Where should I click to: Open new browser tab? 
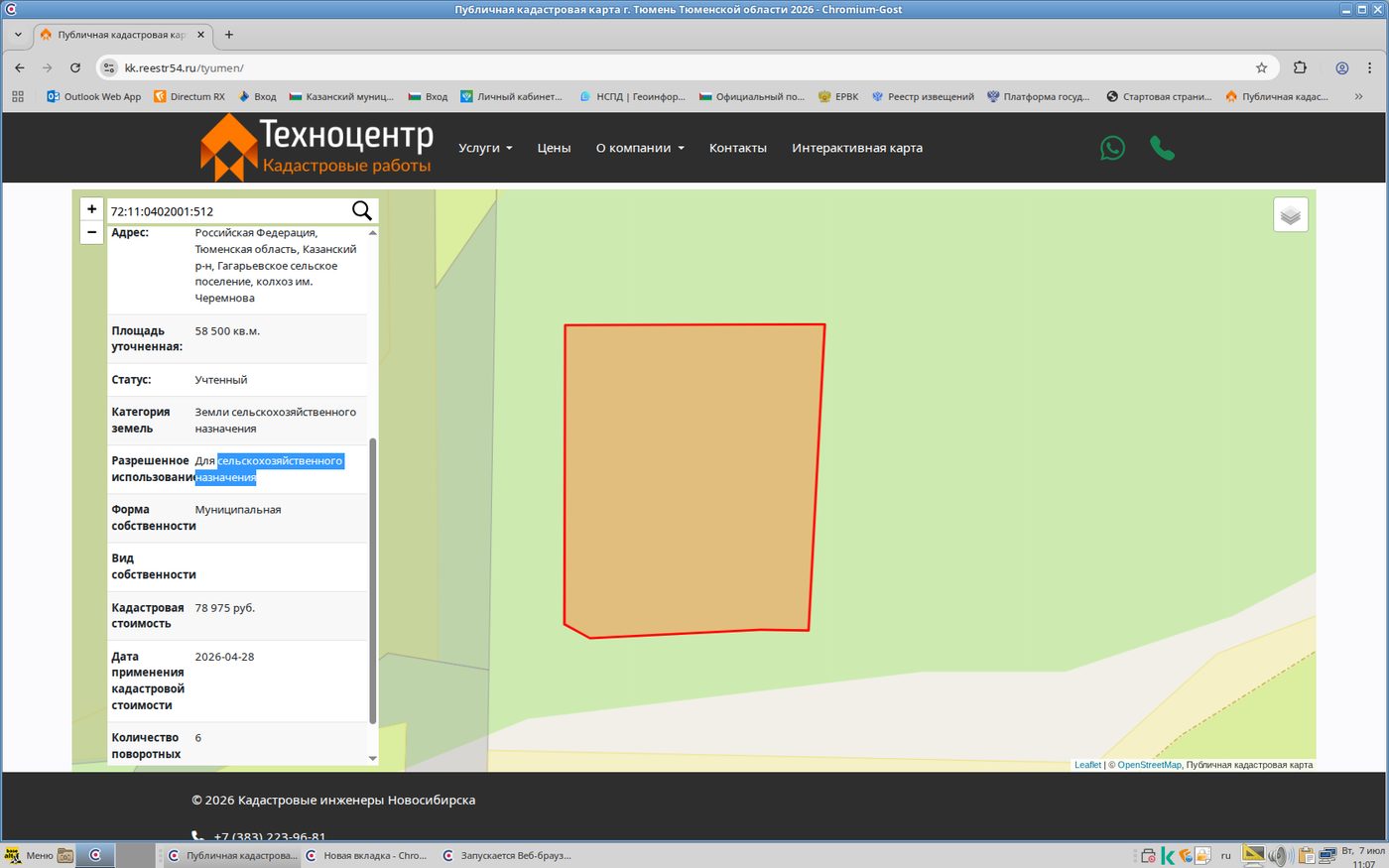point(229,34)
